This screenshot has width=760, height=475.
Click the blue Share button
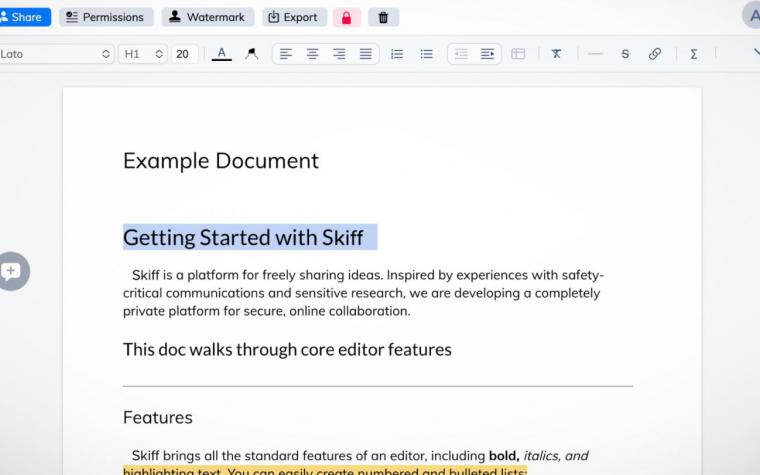click(x=23, y=17)
